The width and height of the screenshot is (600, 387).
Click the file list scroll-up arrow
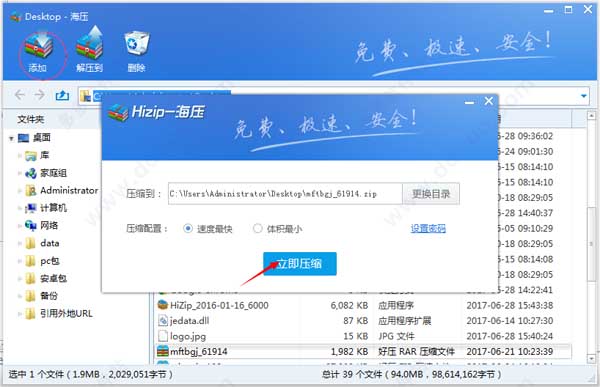click(591, 115)
